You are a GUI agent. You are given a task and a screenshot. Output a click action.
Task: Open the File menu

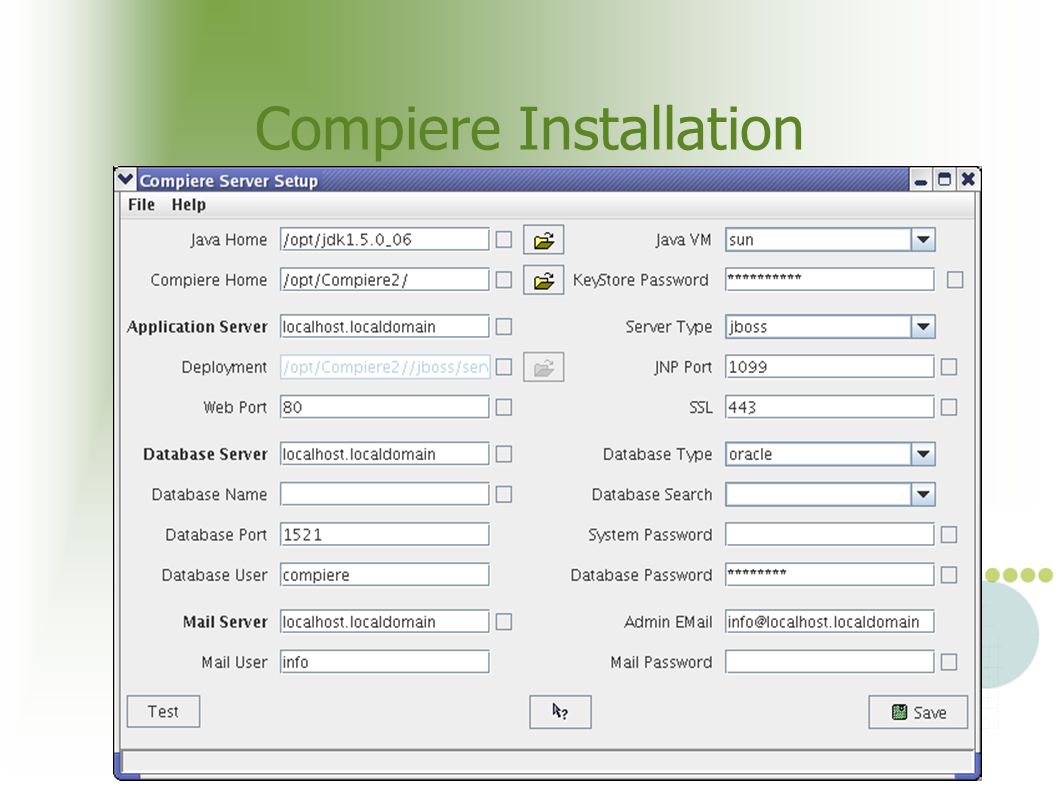point(141,204)
